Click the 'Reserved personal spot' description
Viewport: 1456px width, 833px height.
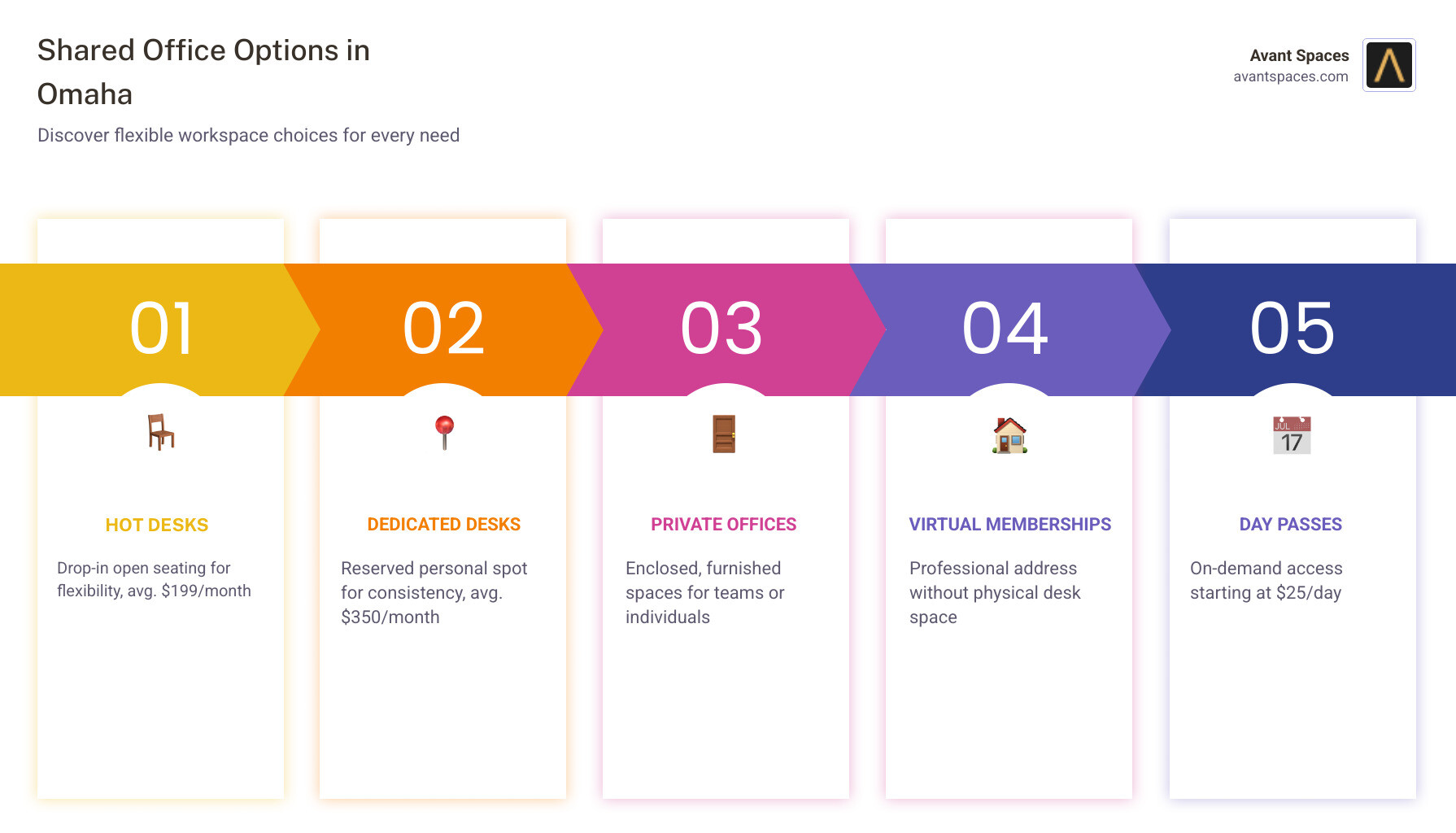(434, 592)
